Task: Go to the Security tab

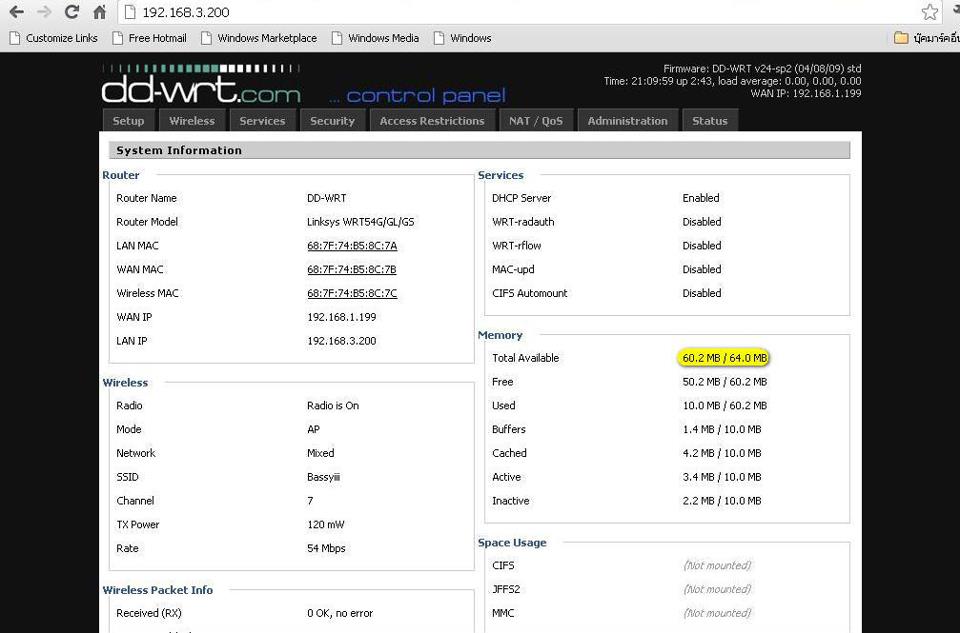Action: 332,121
